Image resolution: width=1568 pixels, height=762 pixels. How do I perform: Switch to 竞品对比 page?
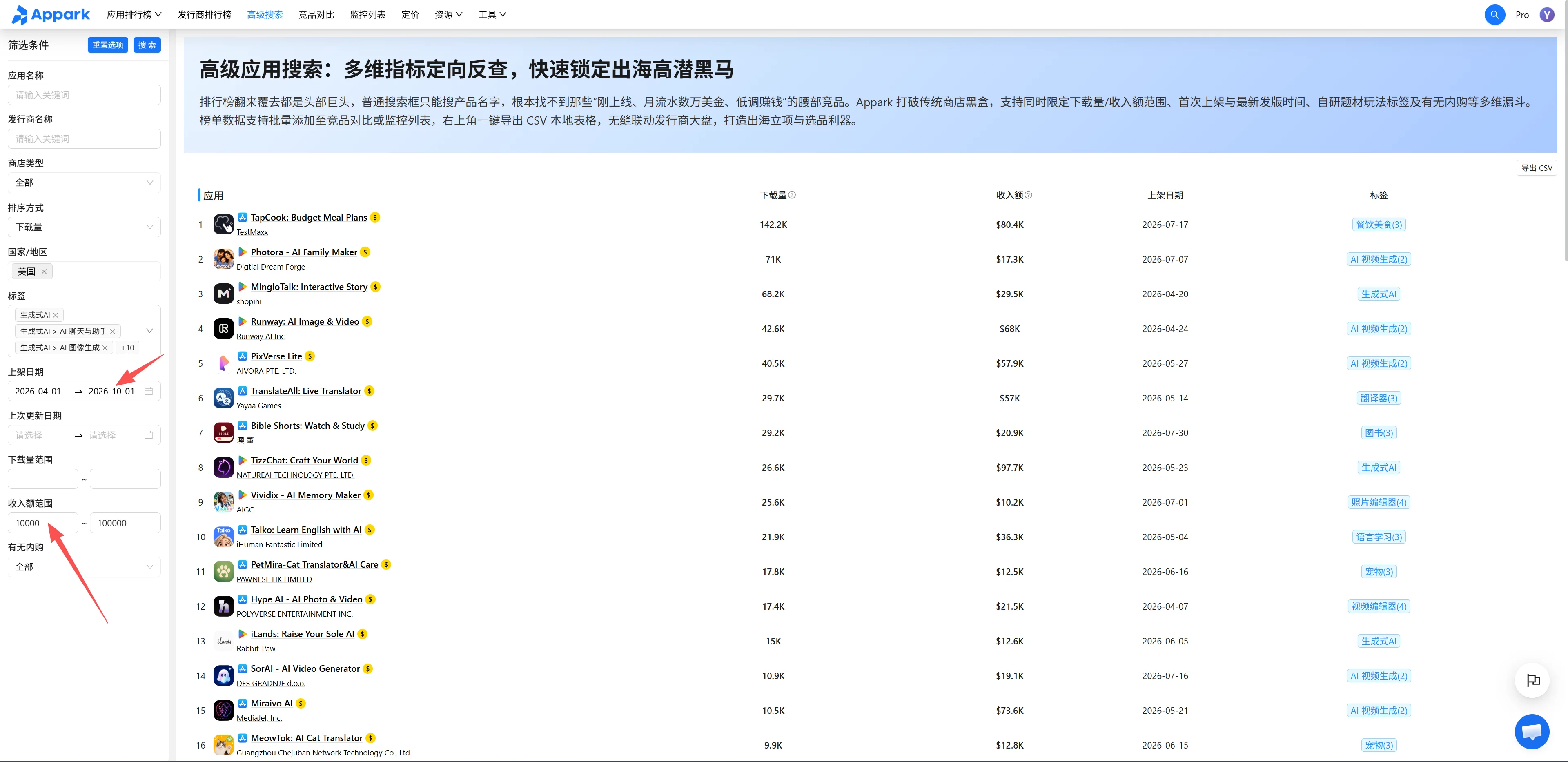point(316,15)
